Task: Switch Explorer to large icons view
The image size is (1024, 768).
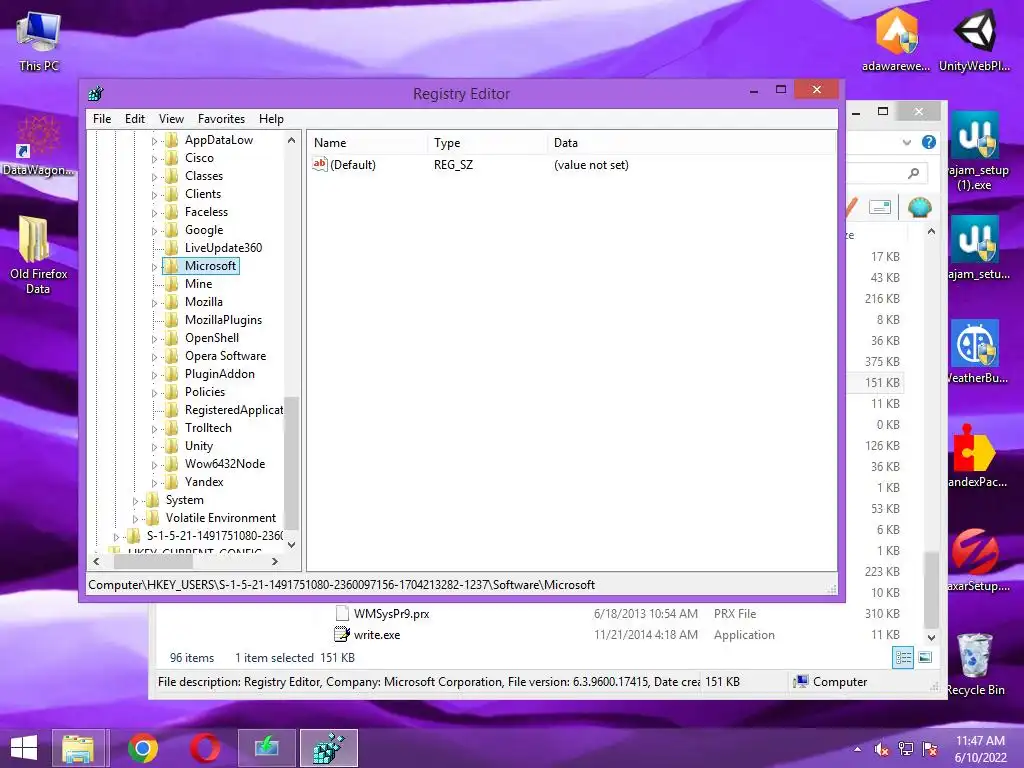Action: point(925,658)
